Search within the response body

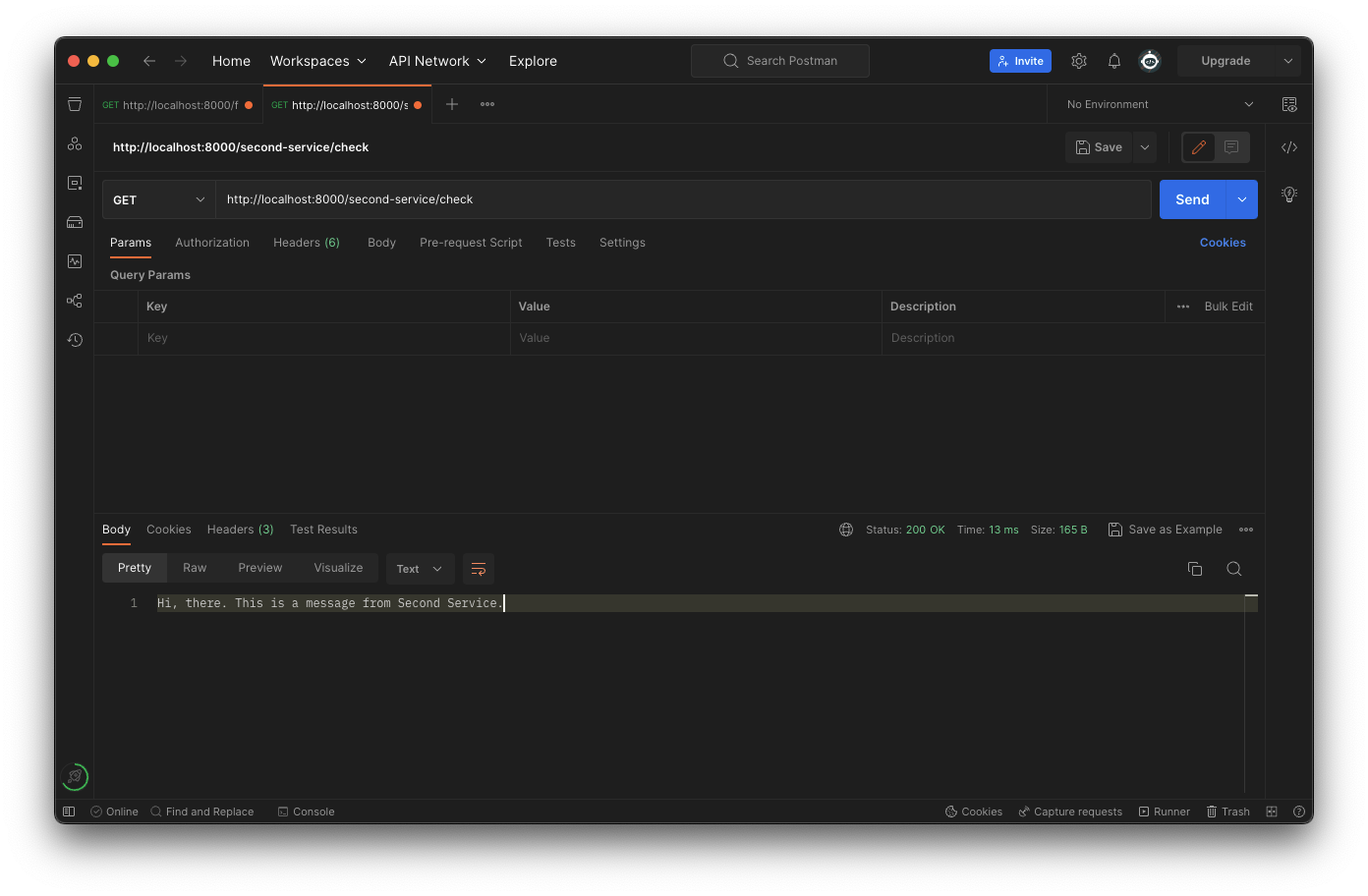[x=1234, y=569]
